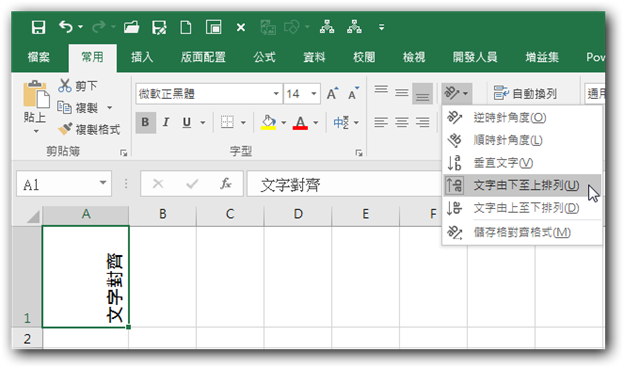The height and width of the screenshot is (368, 624).
Task: Click the Open folder icon in quick access toolbar
Action: tap(131, 27)
